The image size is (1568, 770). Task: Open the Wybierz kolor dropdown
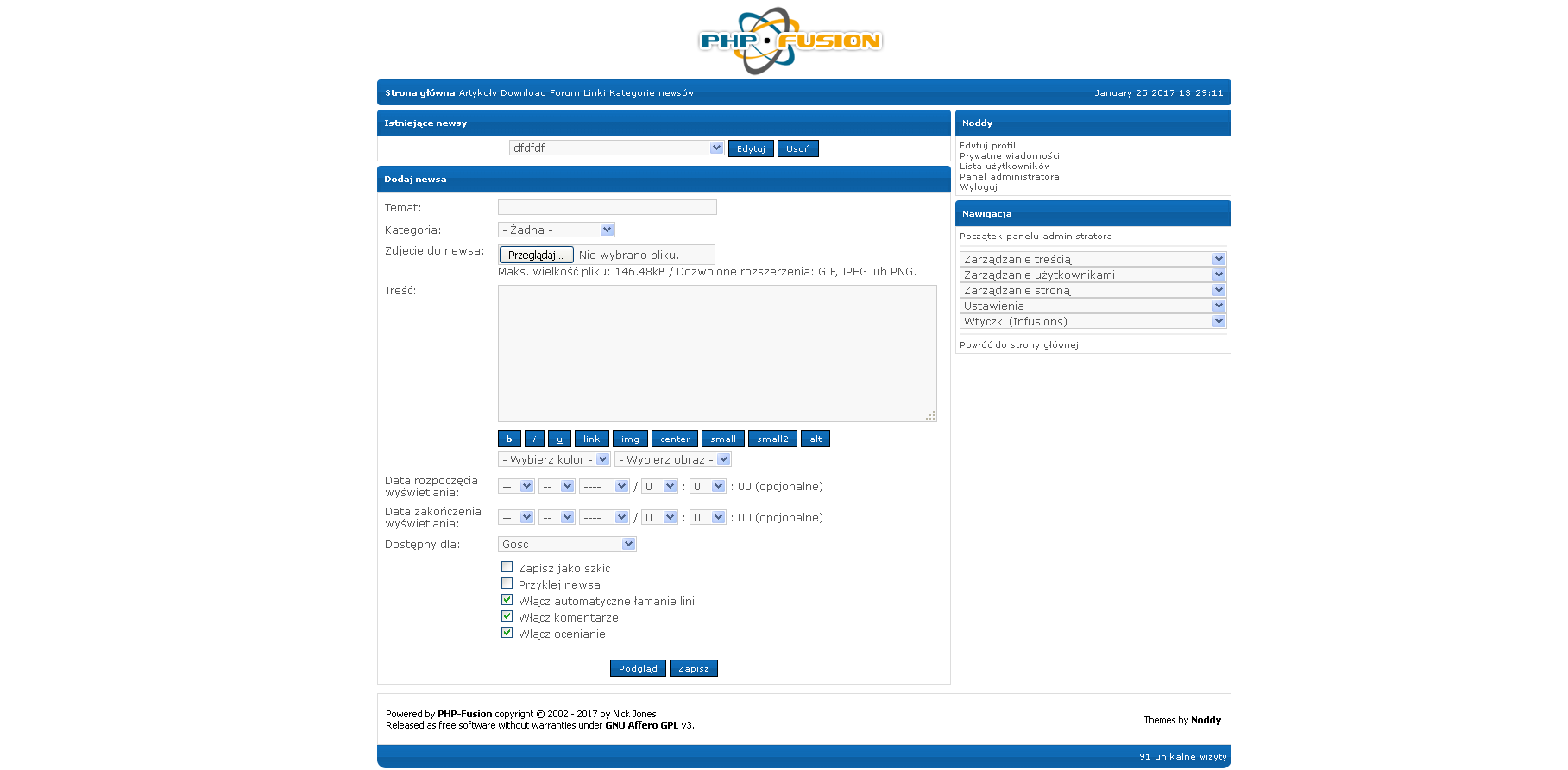(554, 459)
